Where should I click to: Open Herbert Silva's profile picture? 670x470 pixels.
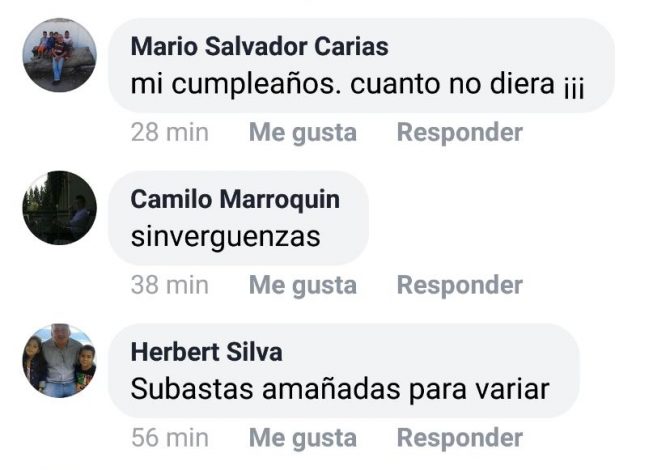tap(59, 361)
